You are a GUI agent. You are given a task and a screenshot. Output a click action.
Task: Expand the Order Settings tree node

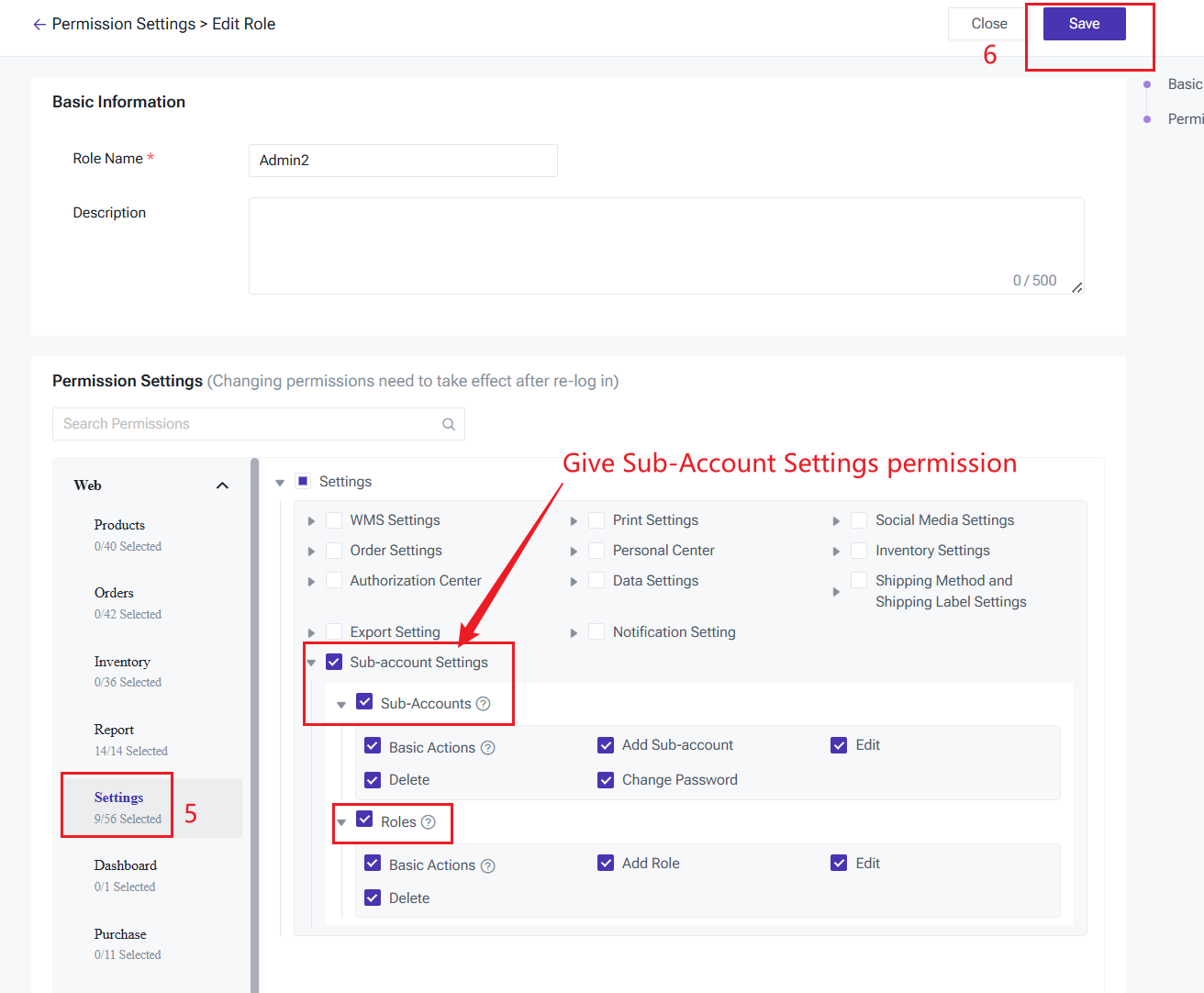[311, 552]
